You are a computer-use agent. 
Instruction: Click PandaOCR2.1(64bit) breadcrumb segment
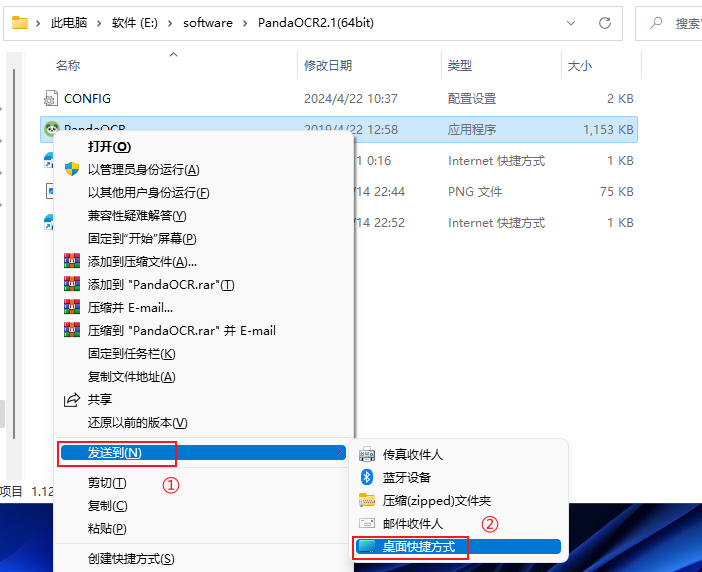pyautogui.click(x=316, y=23)
